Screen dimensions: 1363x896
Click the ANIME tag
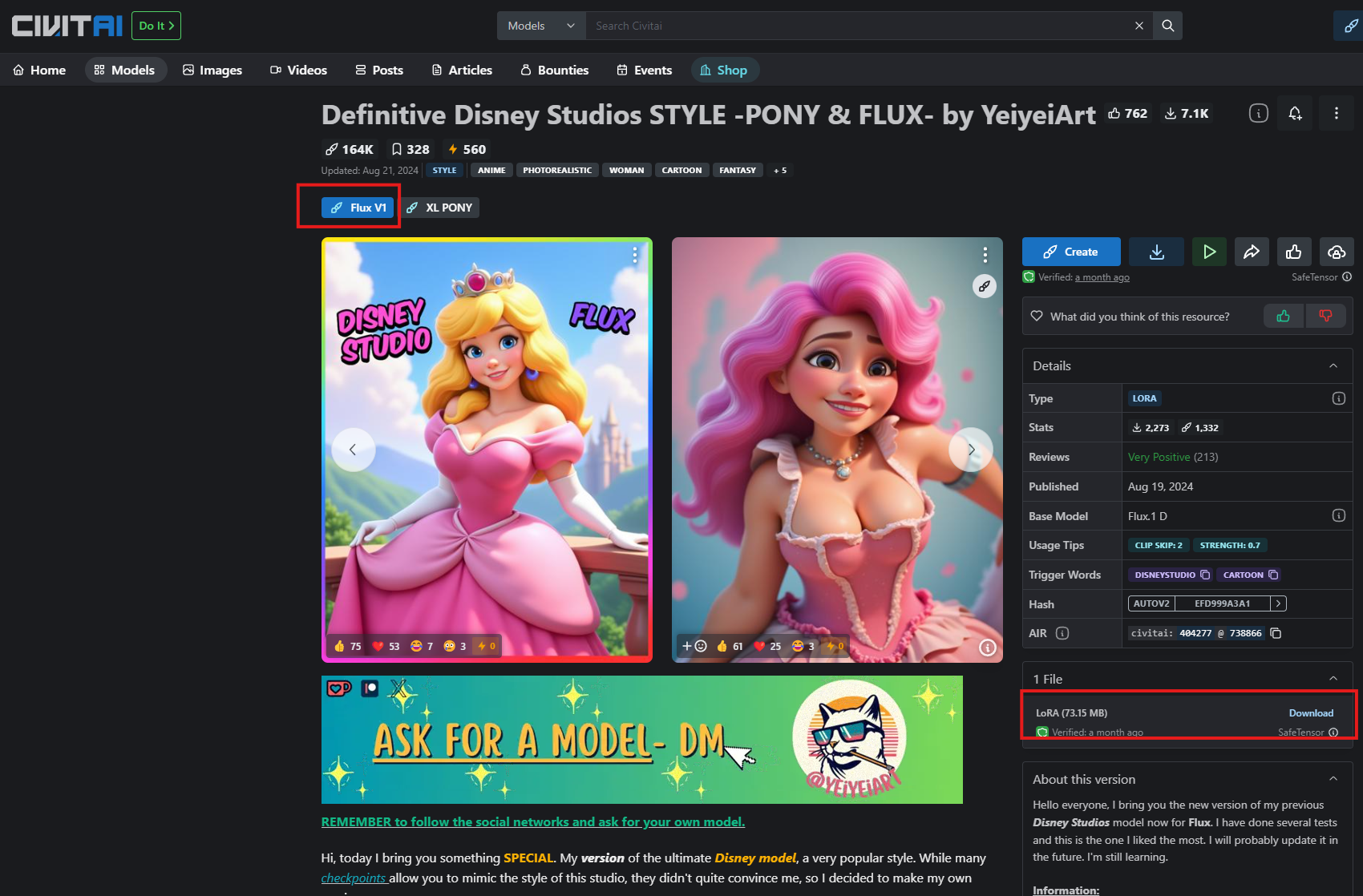pyautogui.click(x=491, y=170)
